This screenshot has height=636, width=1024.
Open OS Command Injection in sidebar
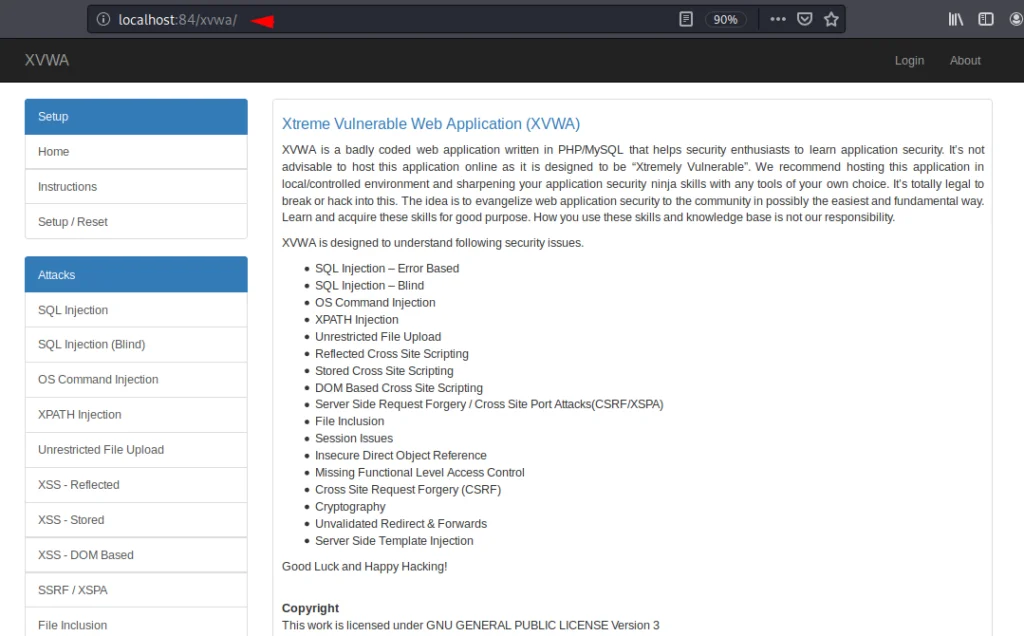pyautogui.click(x=136, y=379)
